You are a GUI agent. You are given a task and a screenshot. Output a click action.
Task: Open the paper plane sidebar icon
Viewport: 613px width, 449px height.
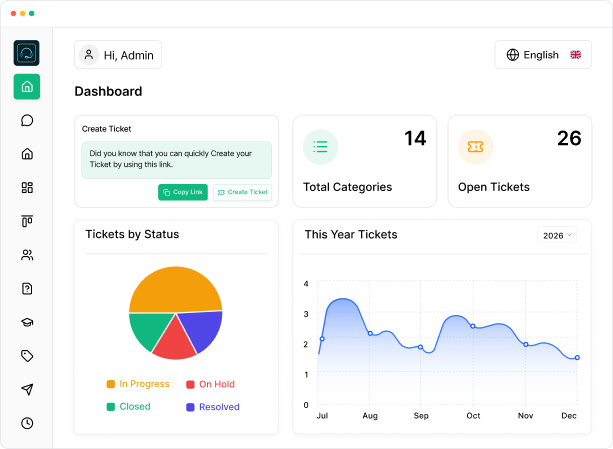point(27,389)
